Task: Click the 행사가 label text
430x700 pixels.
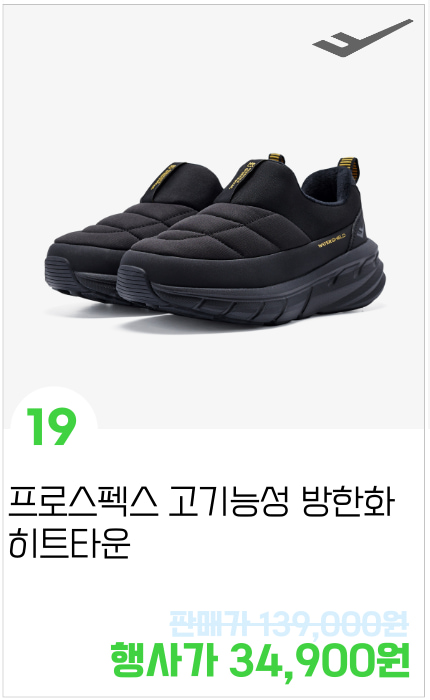Action: (x=163, y=659)
